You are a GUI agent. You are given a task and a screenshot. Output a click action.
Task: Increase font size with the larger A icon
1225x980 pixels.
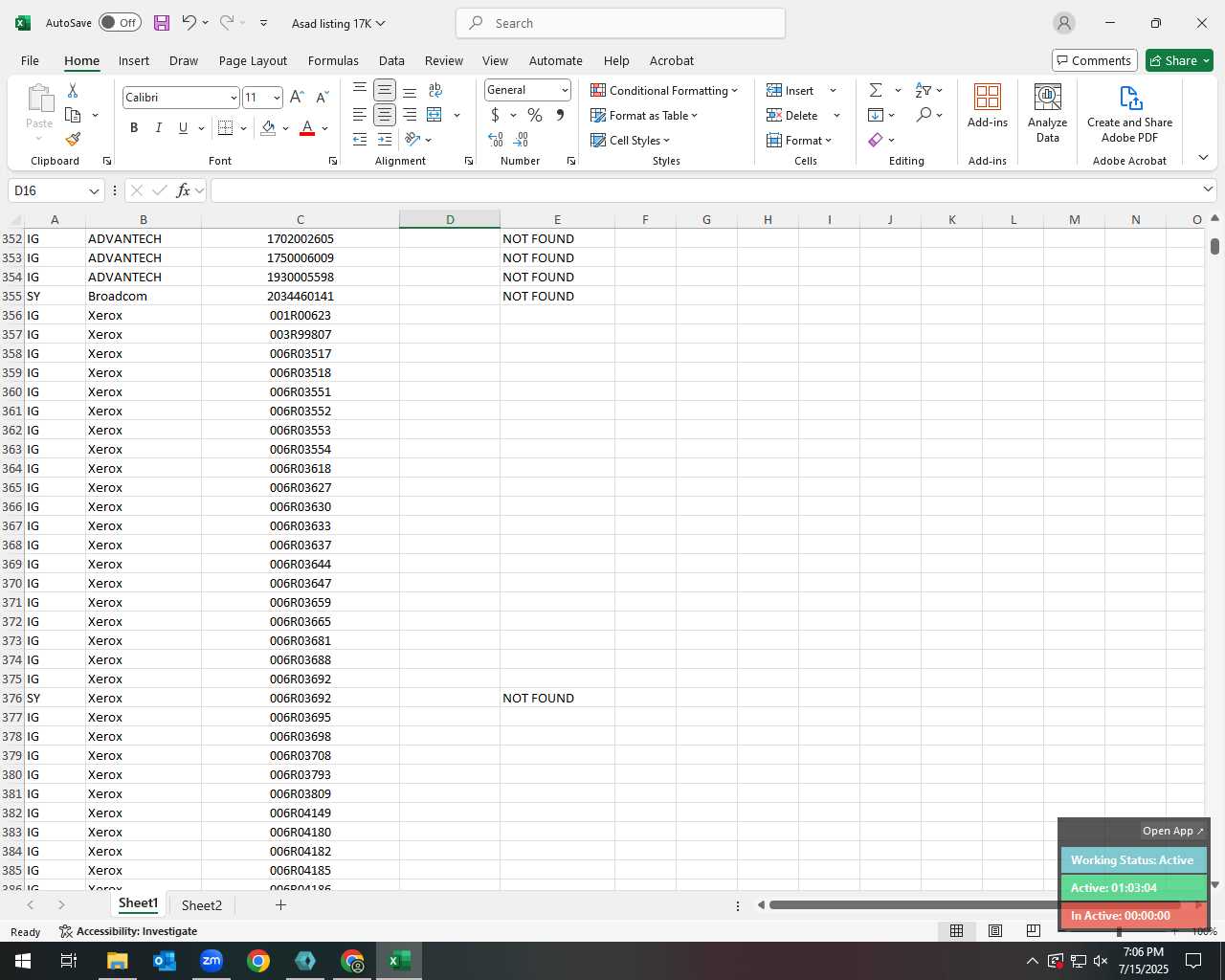coord(297,97)
